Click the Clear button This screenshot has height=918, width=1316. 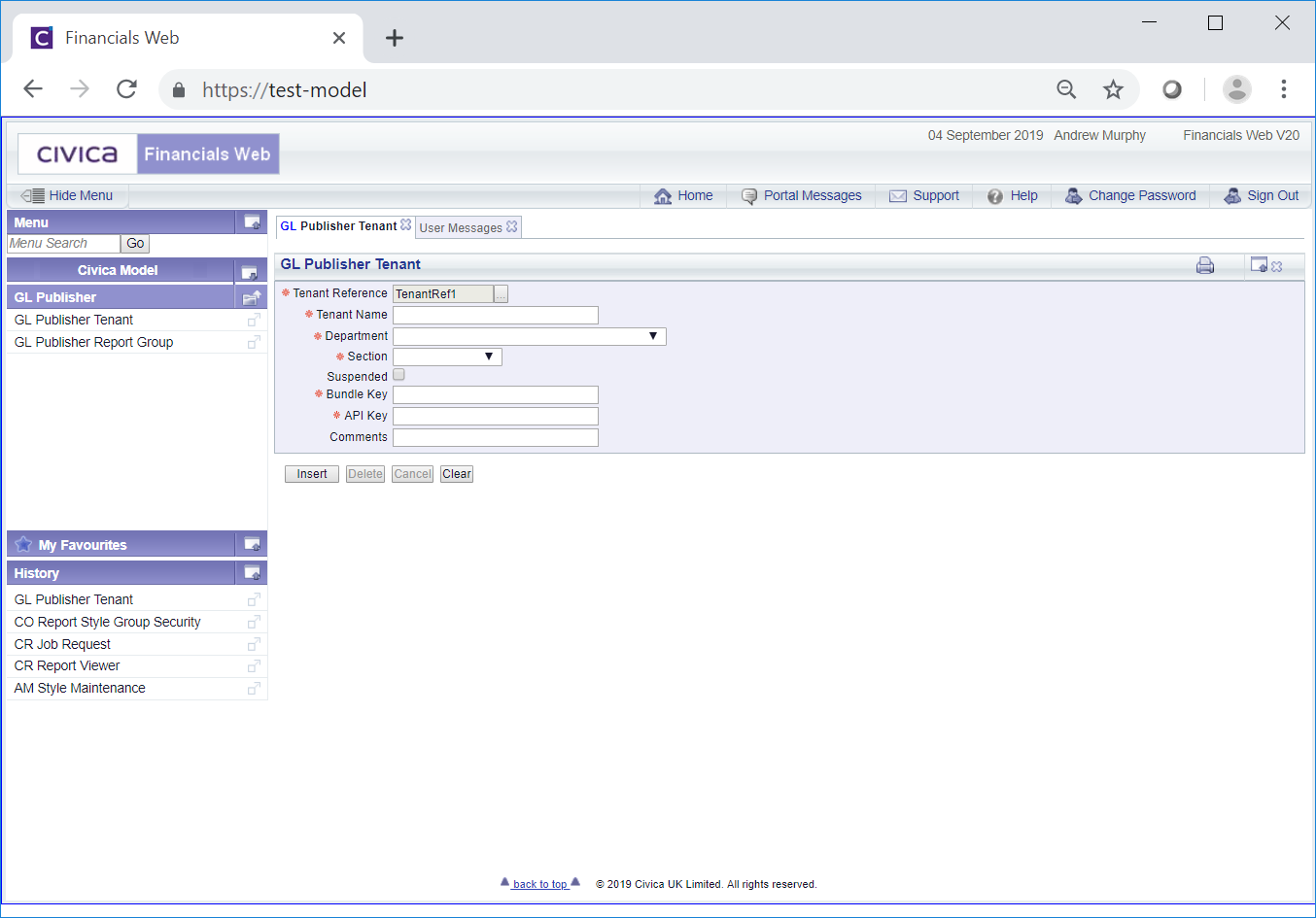coord(457,474)
